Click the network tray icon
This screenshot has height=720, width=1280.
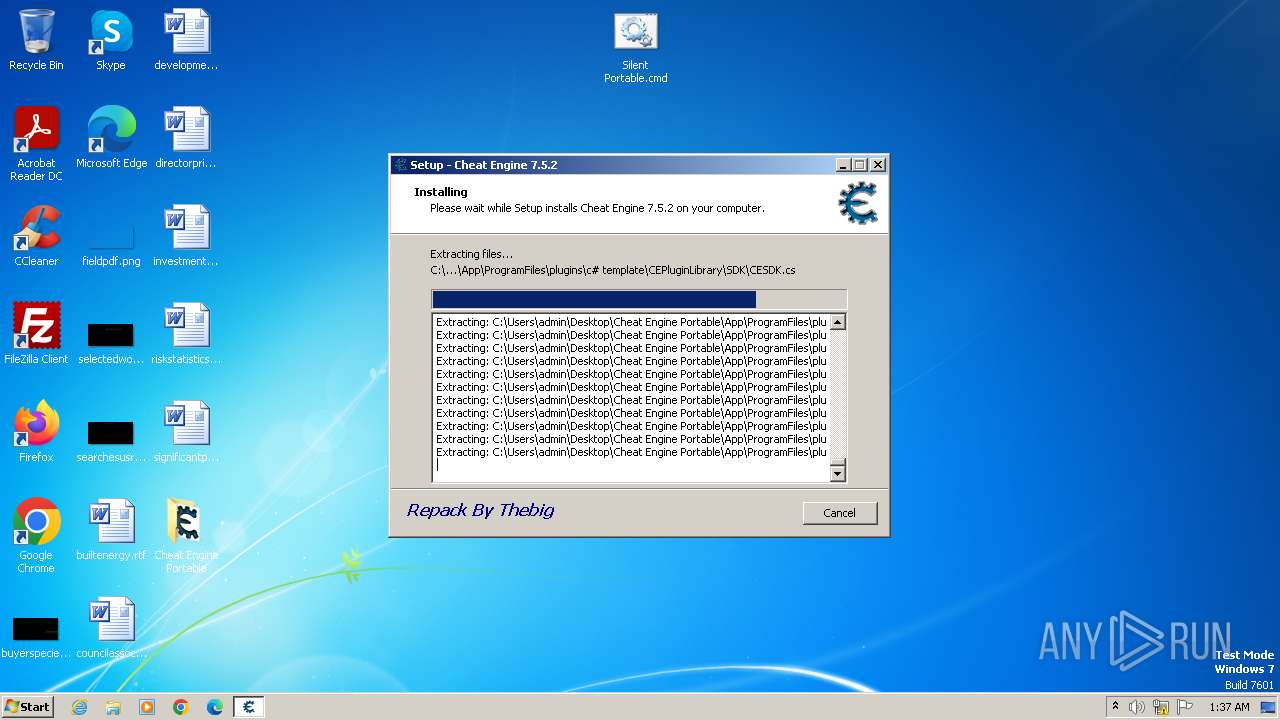tap(1161, 707)
